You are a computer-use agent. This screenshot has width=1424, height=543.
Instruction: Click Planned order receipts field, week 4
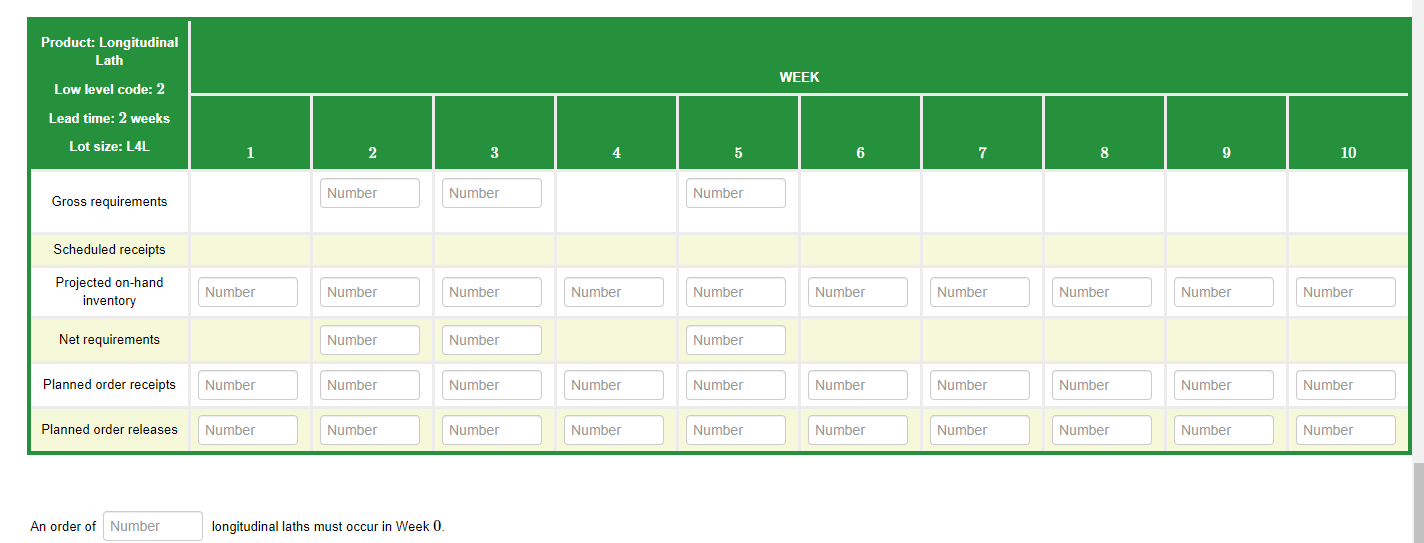614,385
